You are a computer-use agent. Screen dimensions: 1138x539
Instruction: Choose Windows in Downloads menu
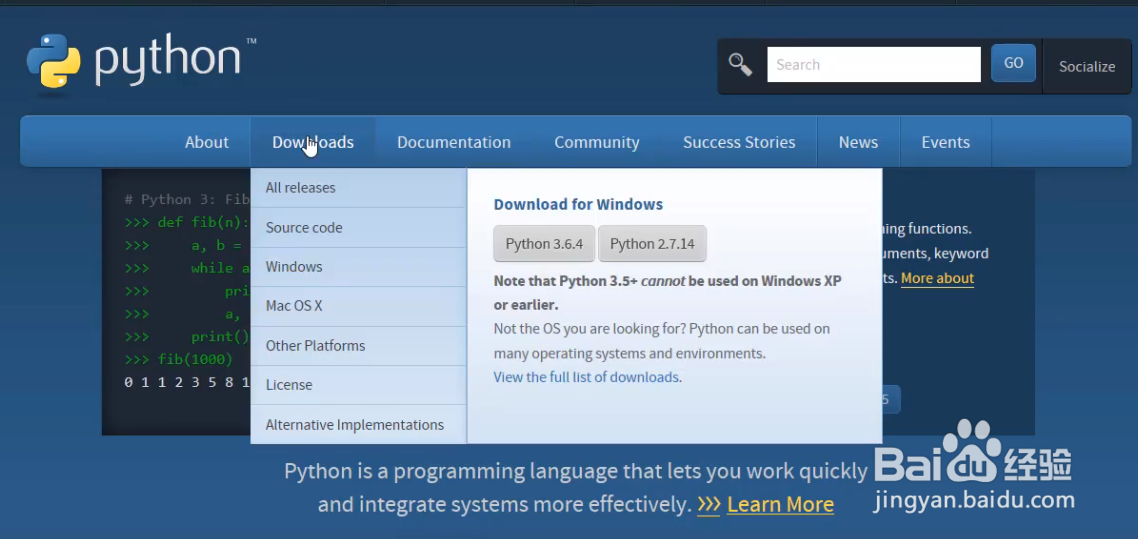[x=359, y=267]
